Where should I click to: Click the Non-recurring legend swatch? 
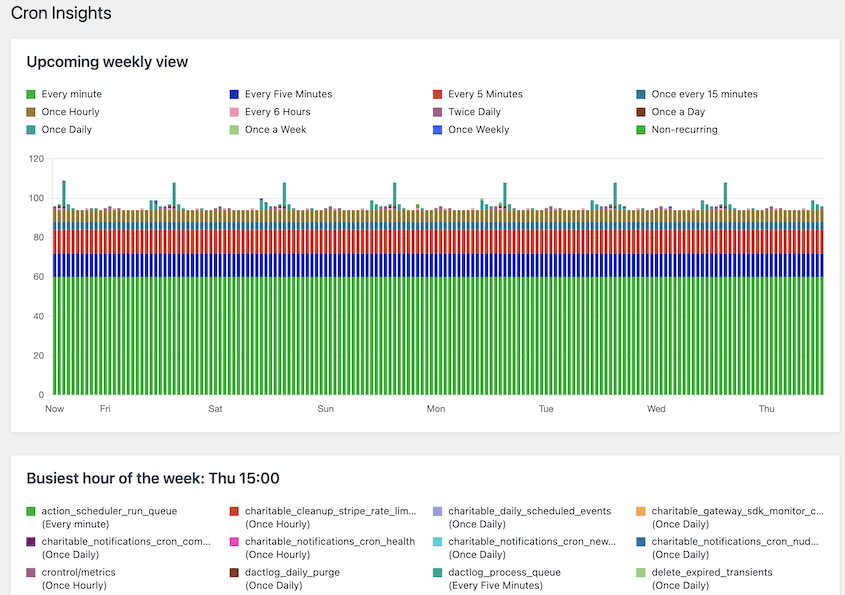641,130
